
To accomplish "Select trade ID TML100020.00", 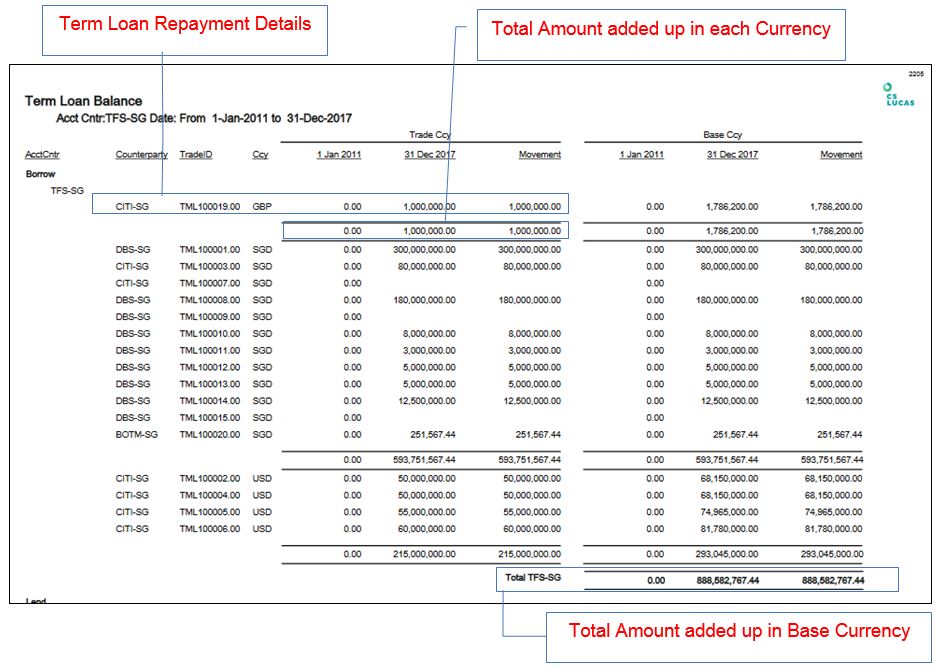I will click(x=209, y=435).
